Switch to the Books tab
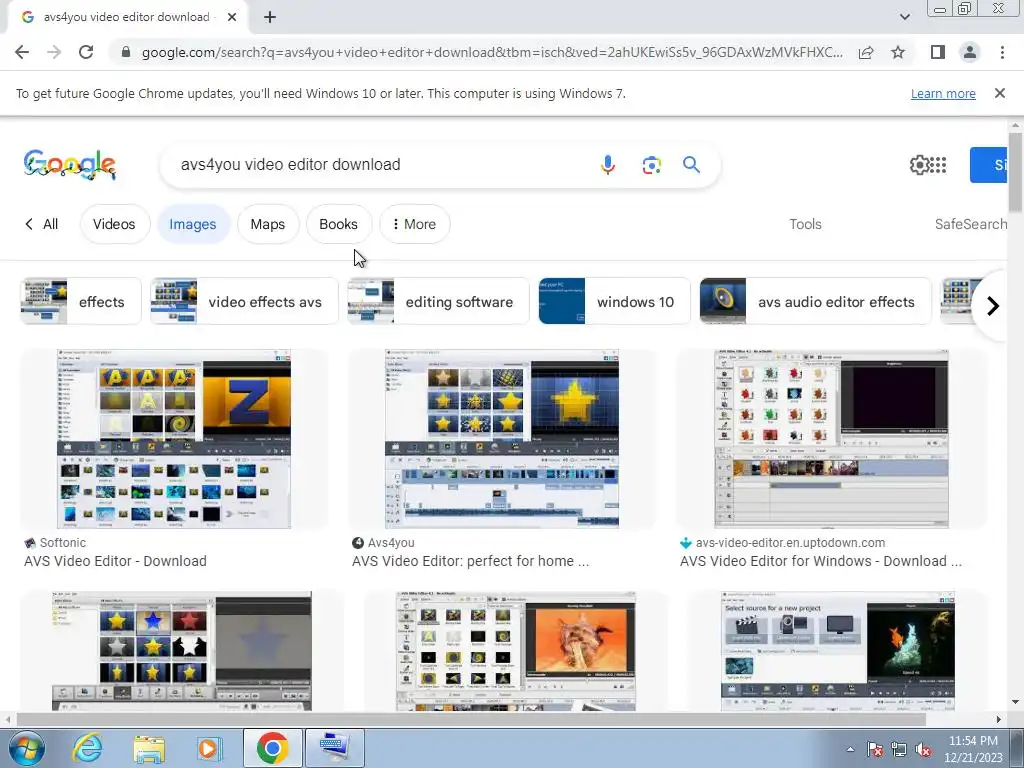Screen dimensions: 1024x768 click(x=338, y=224)
